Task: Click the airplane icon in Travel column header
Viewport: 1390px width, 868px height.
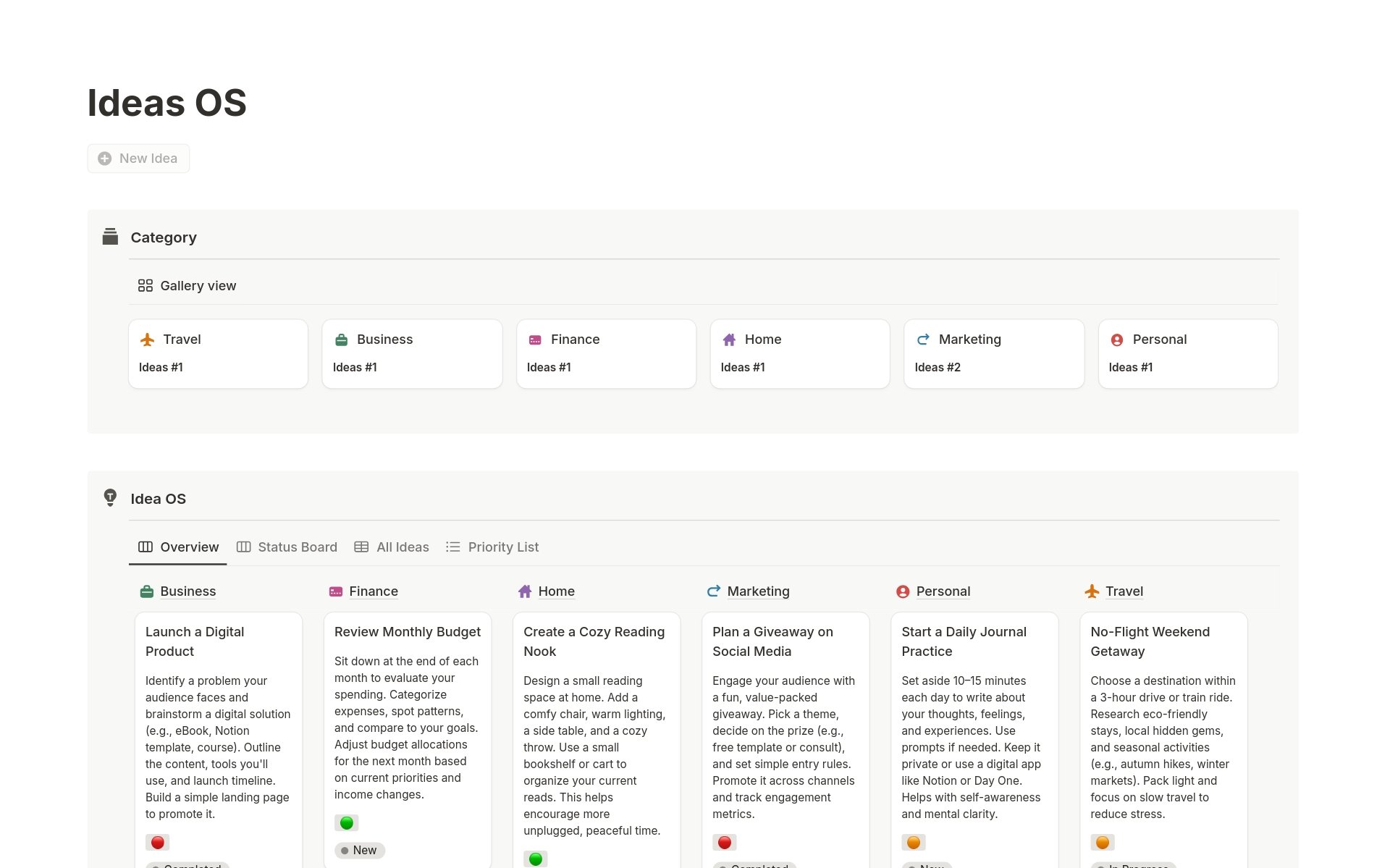Action: click(x=1092, y=591)
